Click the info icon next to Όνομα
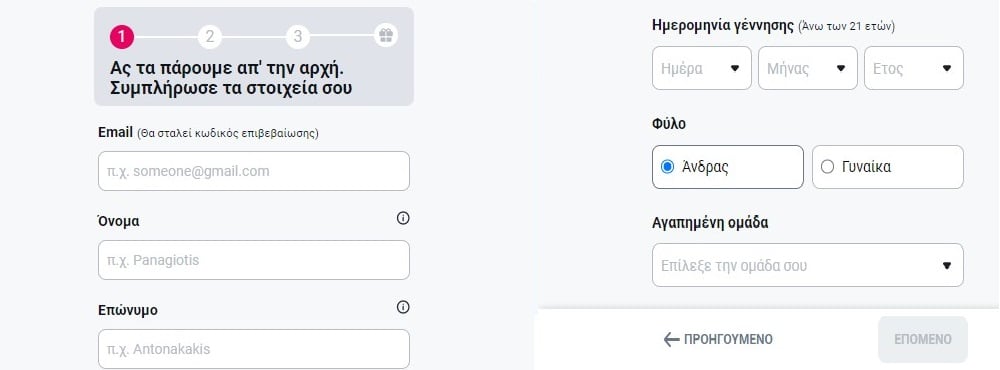Screen dimensions: 1000x370 (x=402, y=218)
